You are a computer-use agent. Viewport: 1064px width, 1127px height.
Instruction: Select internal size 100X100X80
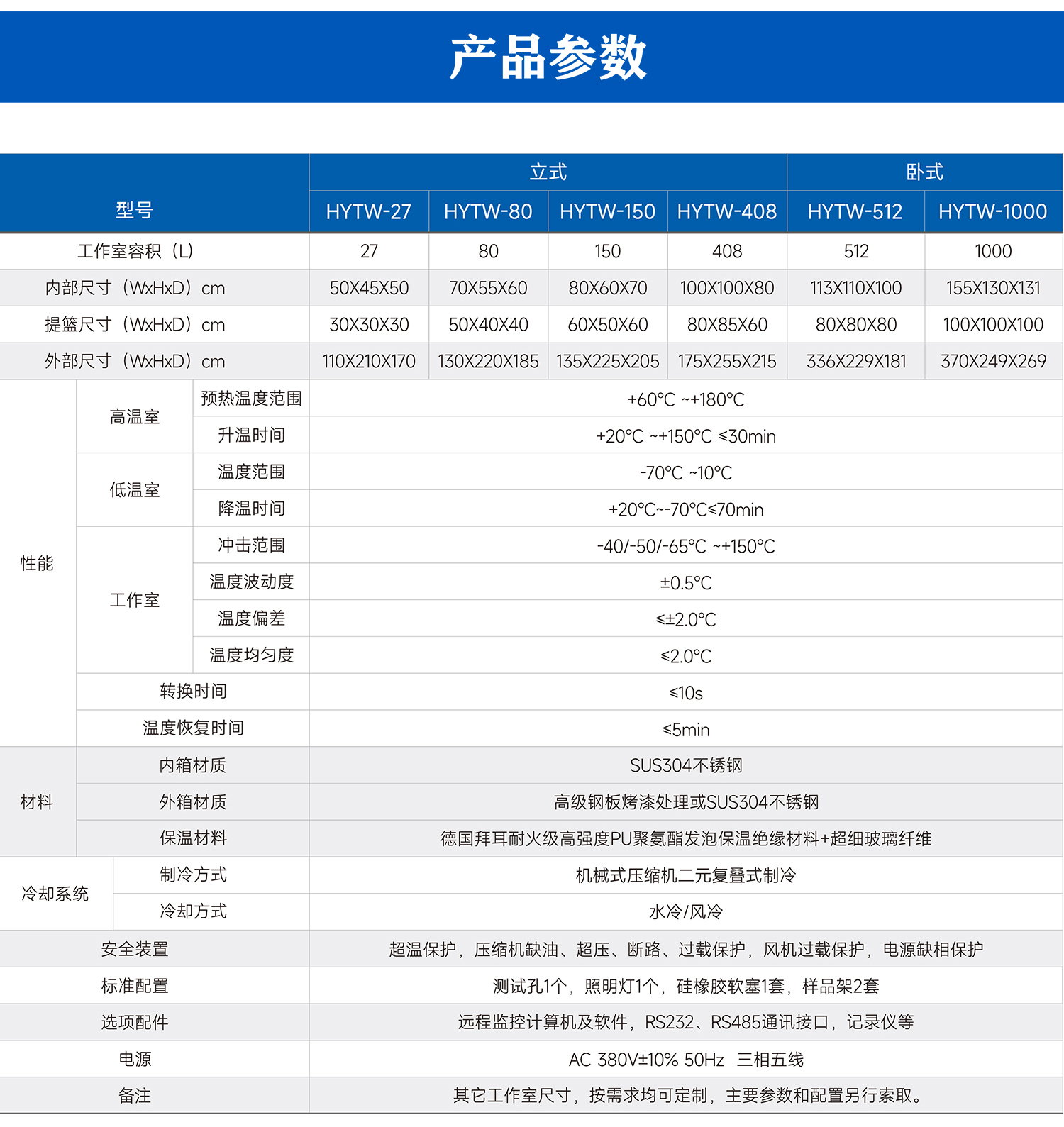click(727, 288)
